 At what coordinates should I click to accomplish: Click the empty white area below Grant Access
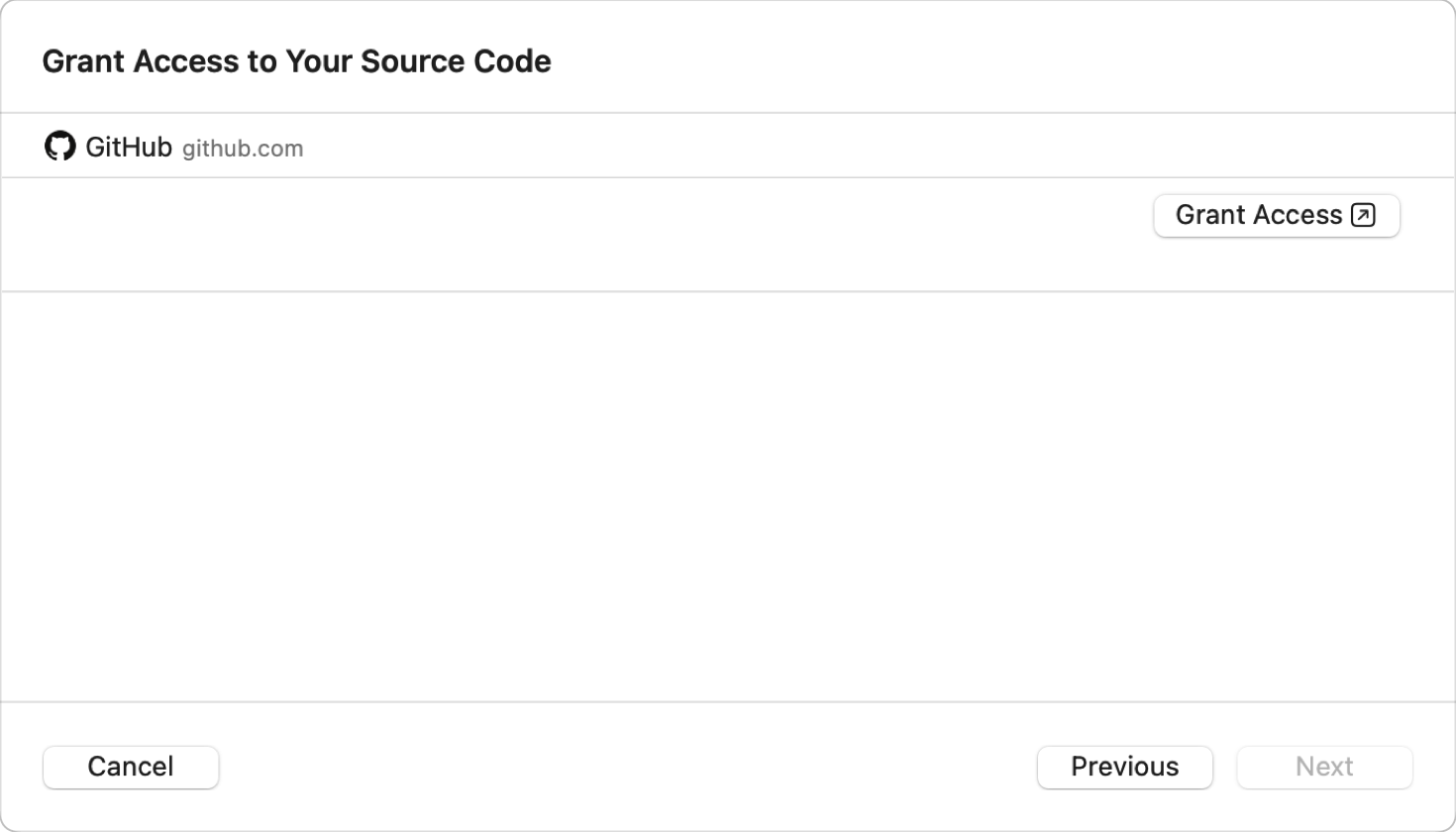728,495
